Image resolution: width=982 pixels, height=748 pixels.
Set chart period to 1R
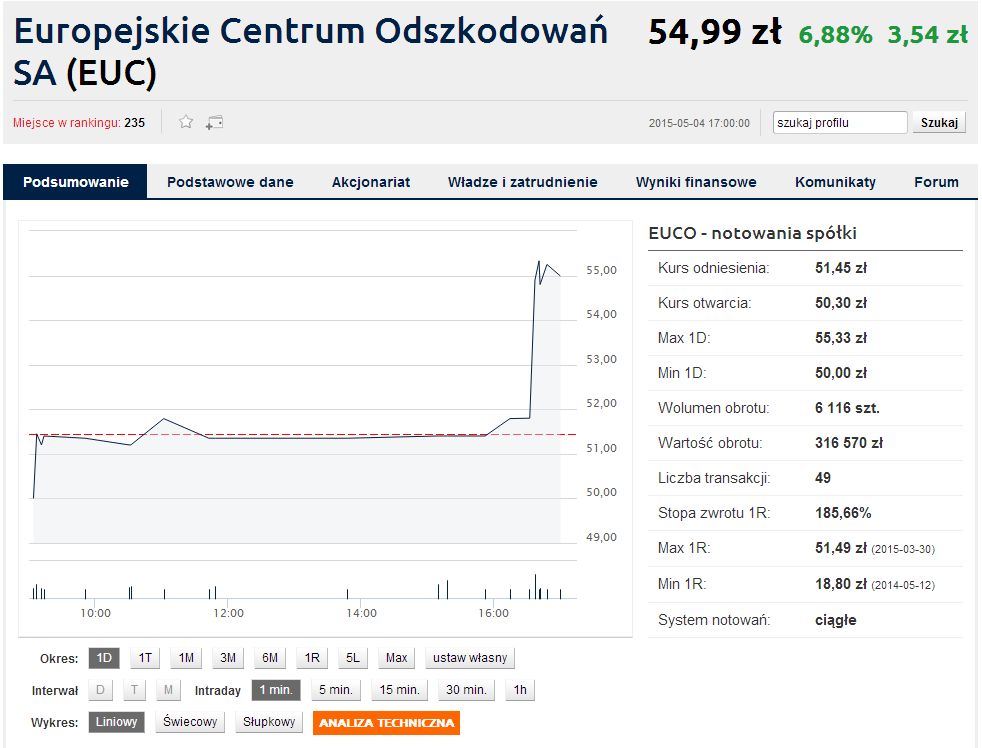pos(312,658)
